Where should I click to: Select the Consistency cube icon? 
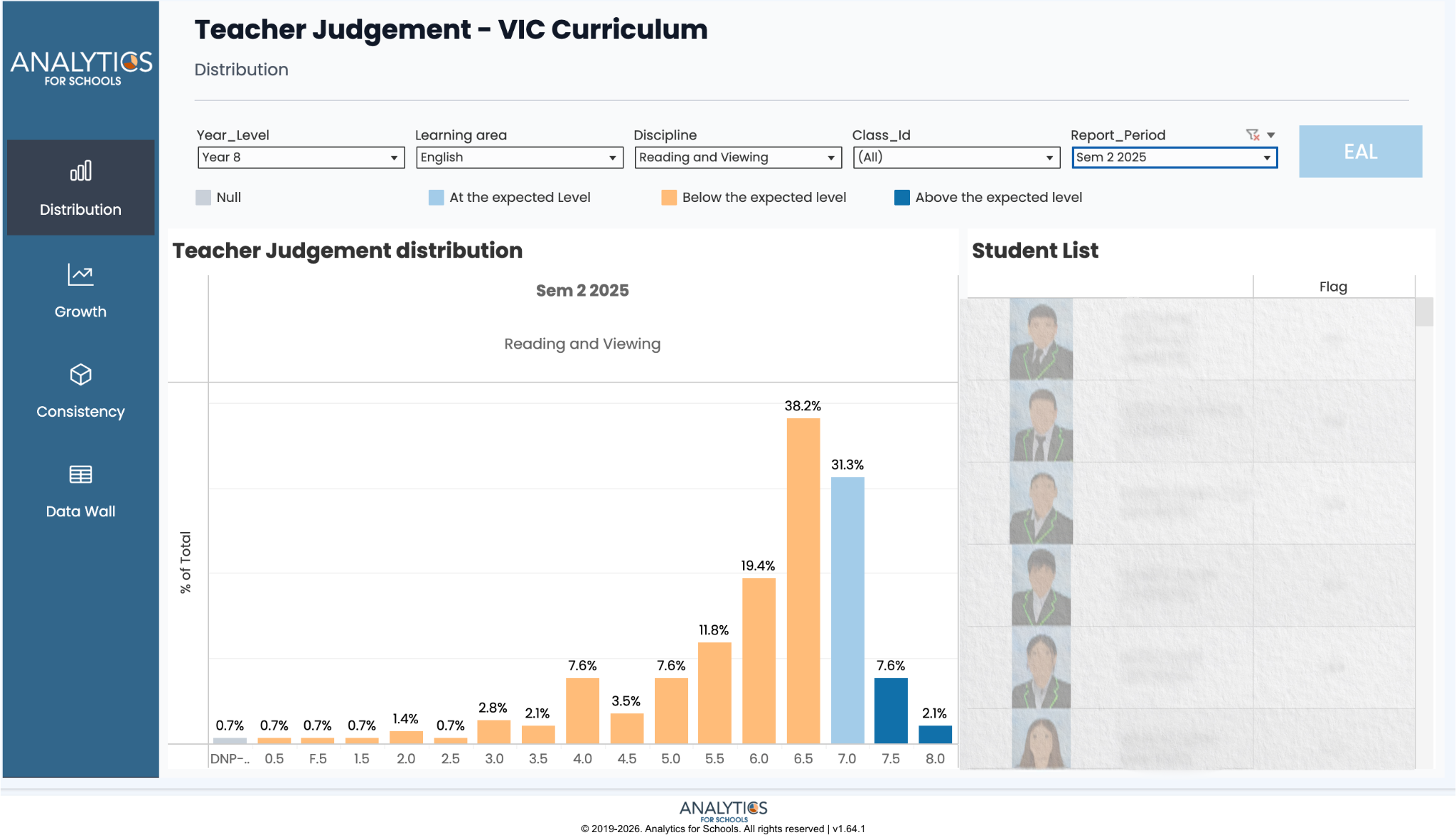pyautogui.click(x=80, y=375)
